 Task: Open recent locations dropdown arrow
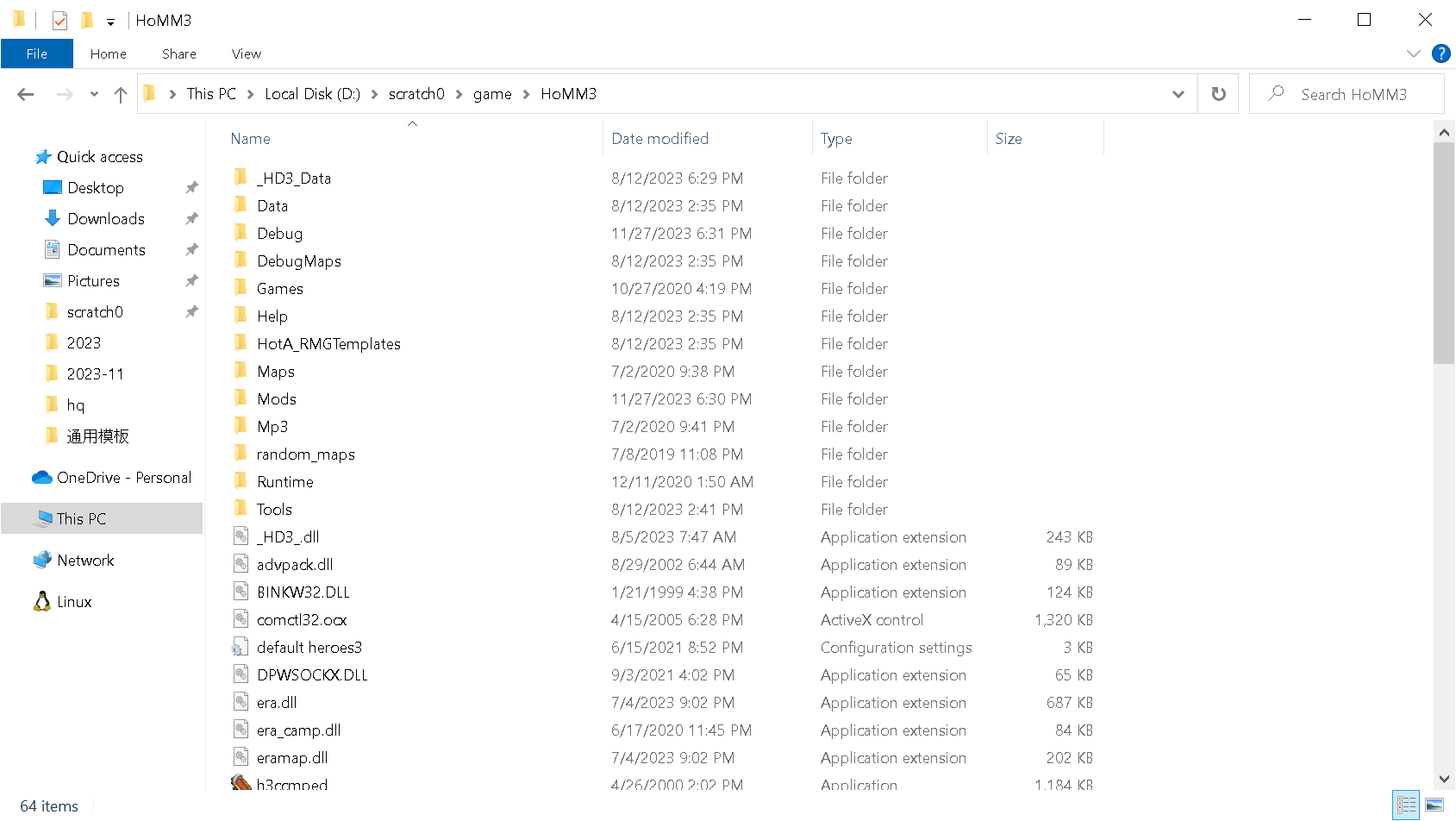[x=94, y=94]
